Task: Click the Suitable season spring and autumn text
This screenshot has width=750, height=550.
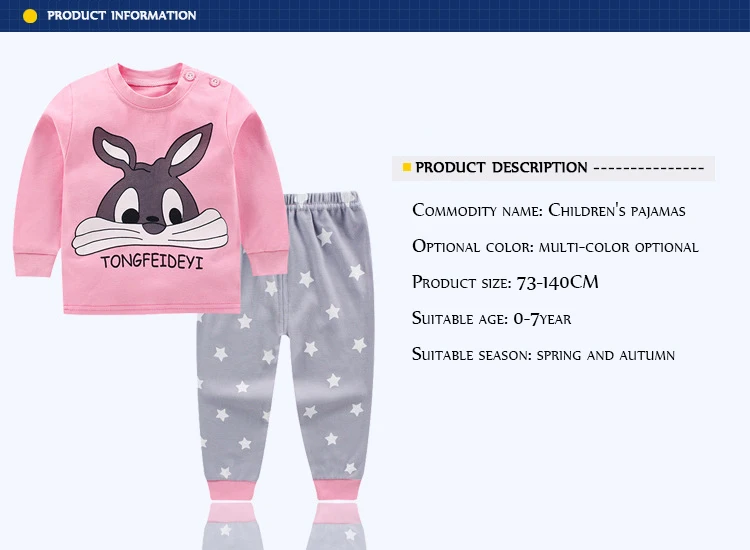Action: point(543,354)
